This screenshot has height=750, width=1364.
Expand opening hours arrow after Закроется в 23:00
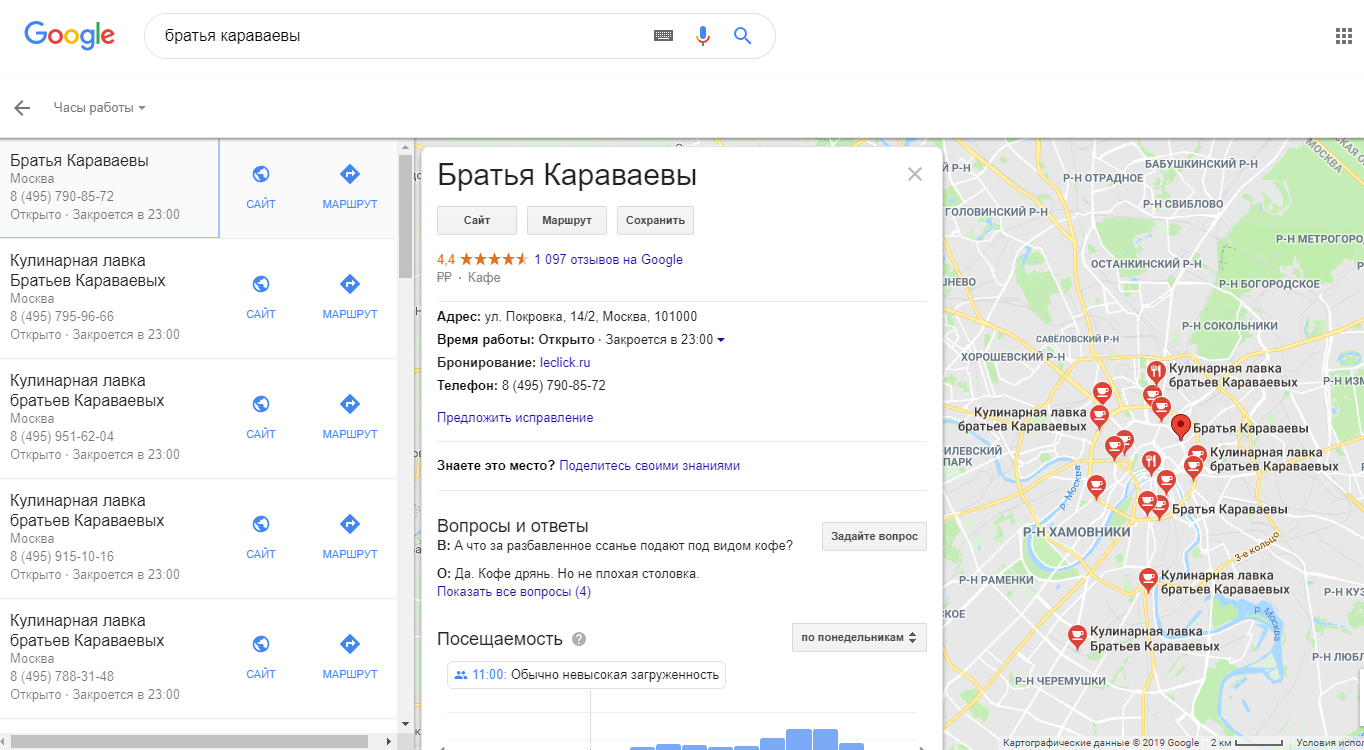point(721,340)
